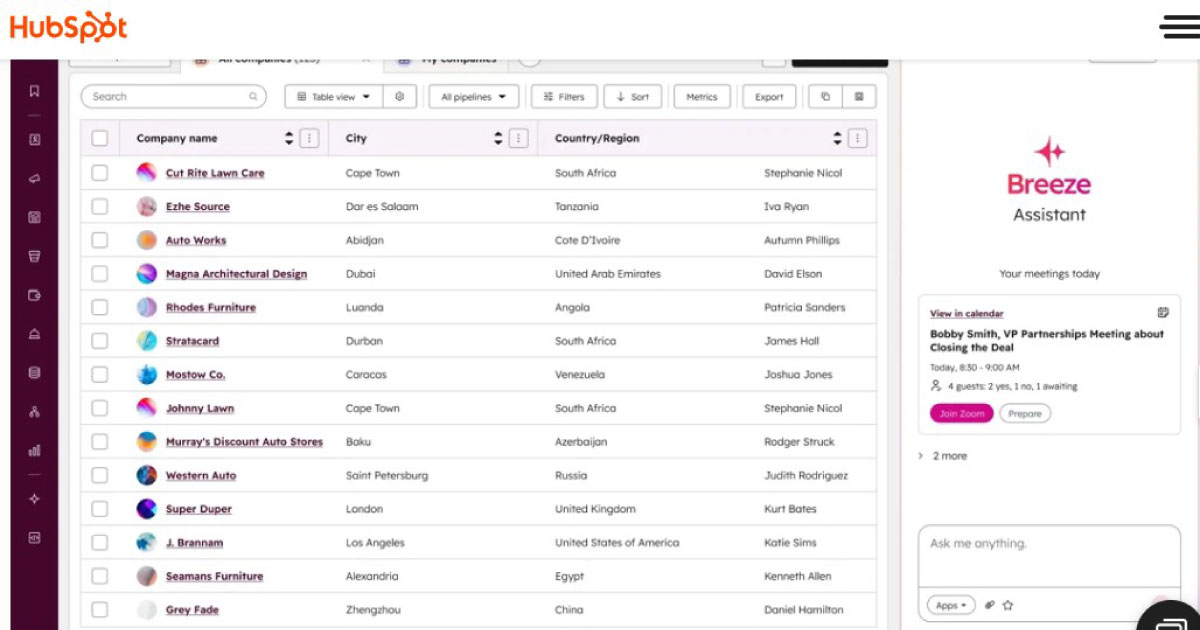Check the box for Ezhe Source
Viewport: 1200px width, 630px height.
coord(100,206)
